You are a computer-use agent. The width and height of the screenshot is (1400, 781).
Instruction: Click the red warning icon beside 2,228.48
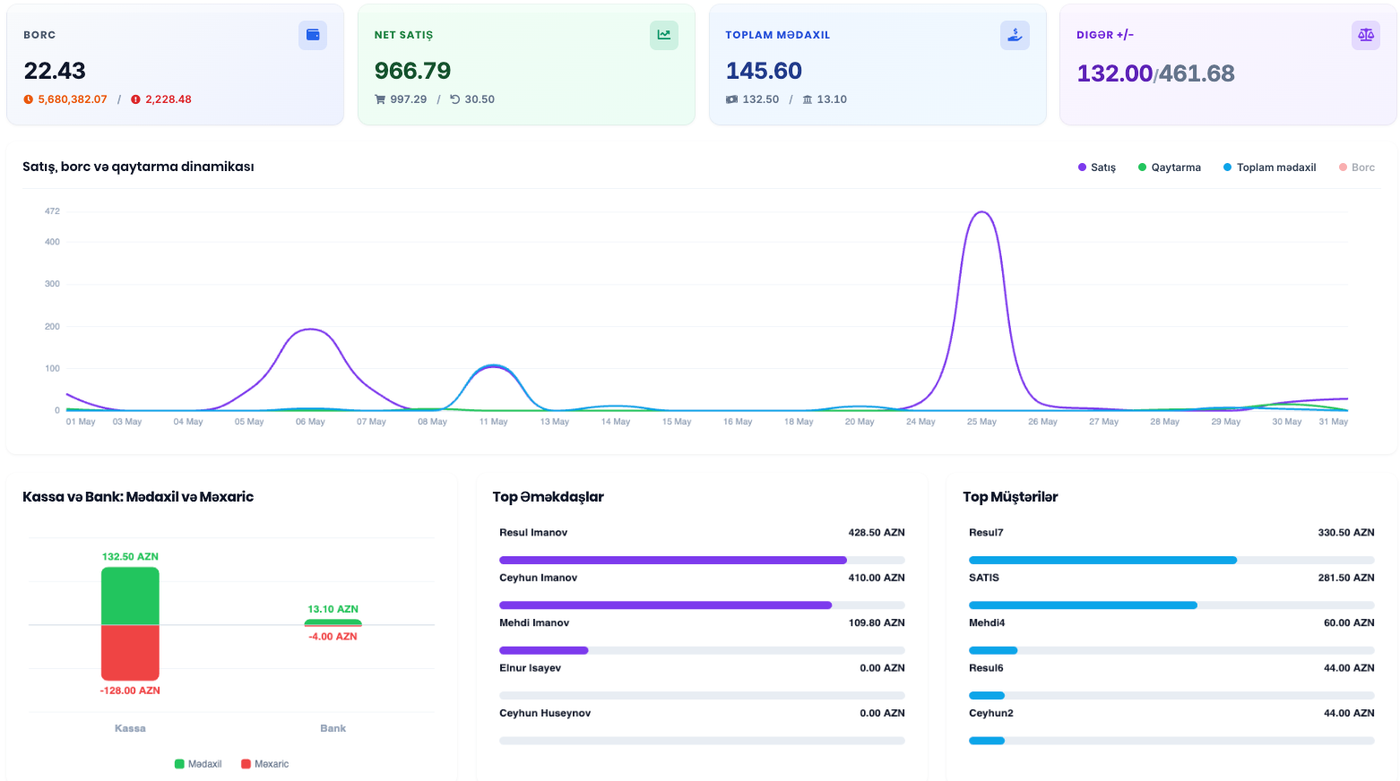click(x=136, y=99)
